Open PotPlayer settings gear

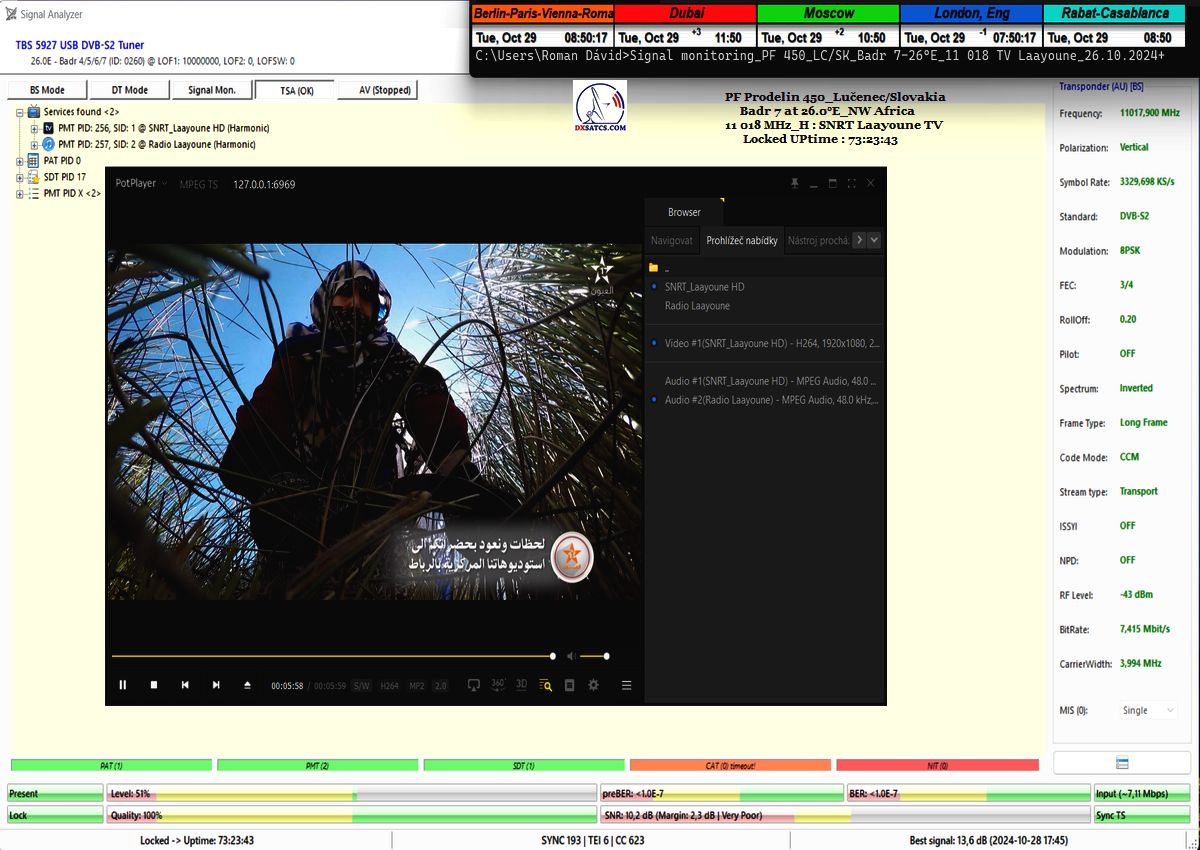pyautogui.click(x=593, y=685)
